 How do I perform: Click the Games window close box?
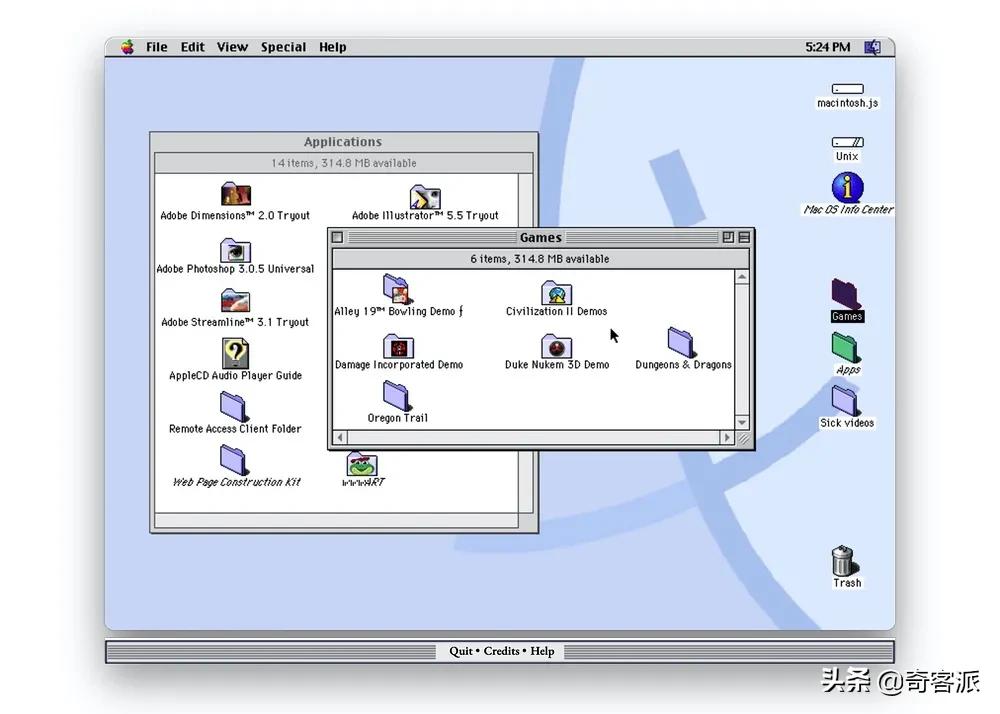pos(338,237)
